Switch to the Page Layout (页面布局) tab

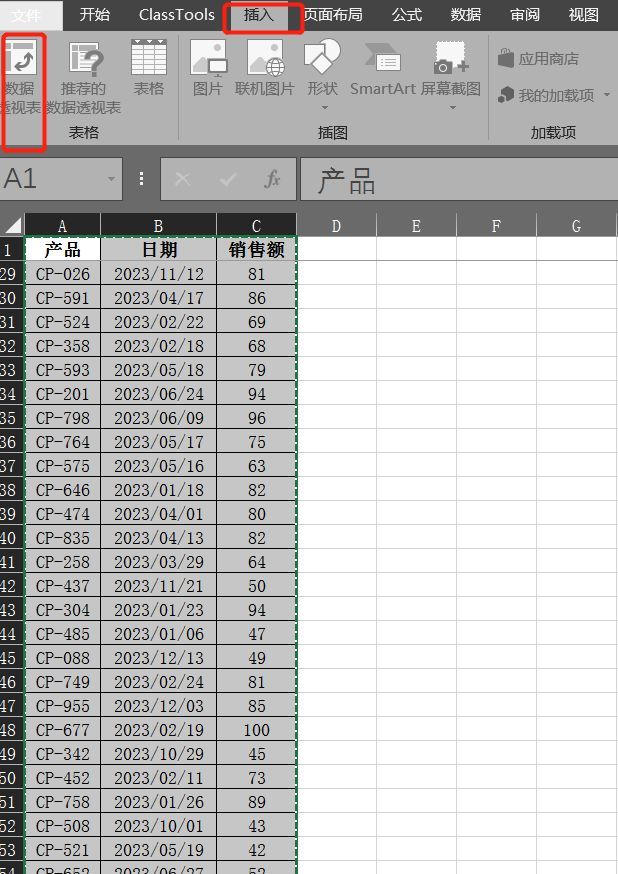point(333,14)
